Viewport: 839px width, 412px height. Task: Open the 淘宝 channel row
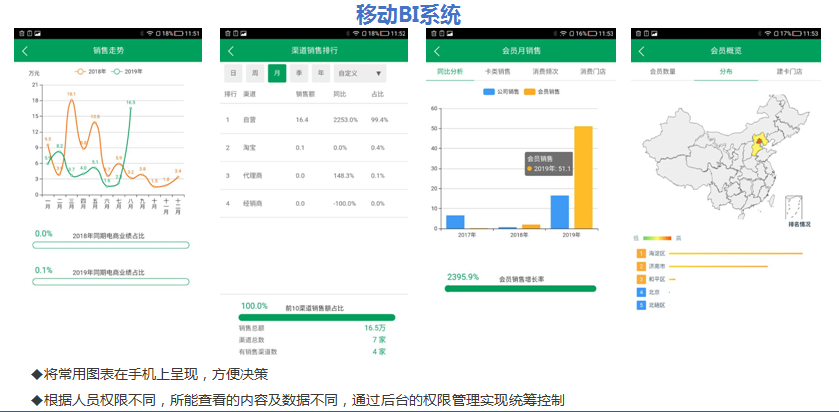(x=314, y=148)
